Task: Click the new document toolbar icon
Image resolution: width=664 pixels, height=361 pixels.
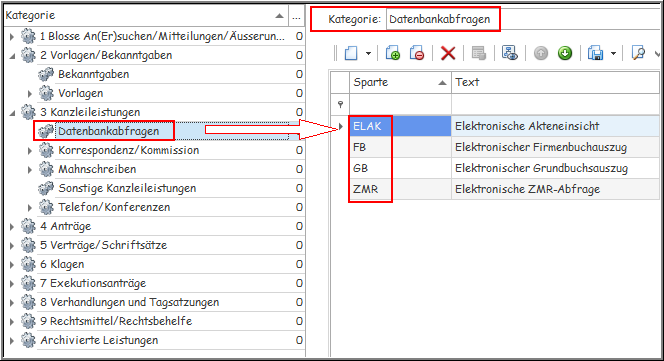Action: (351, 53)
